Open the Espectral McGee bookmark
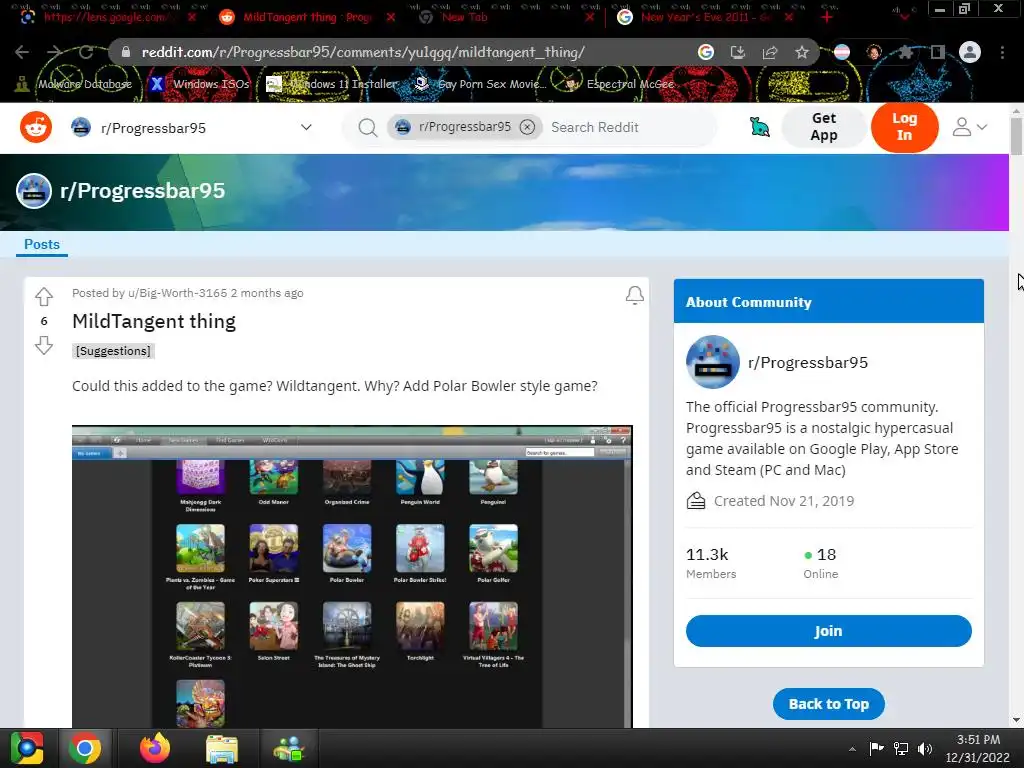The height and width of the screenshot is (768, 1024). pos(618,84)
